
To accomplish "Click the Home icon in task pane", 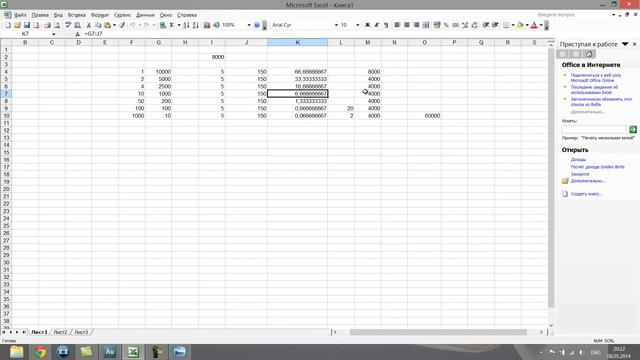I will click(589, 54).
